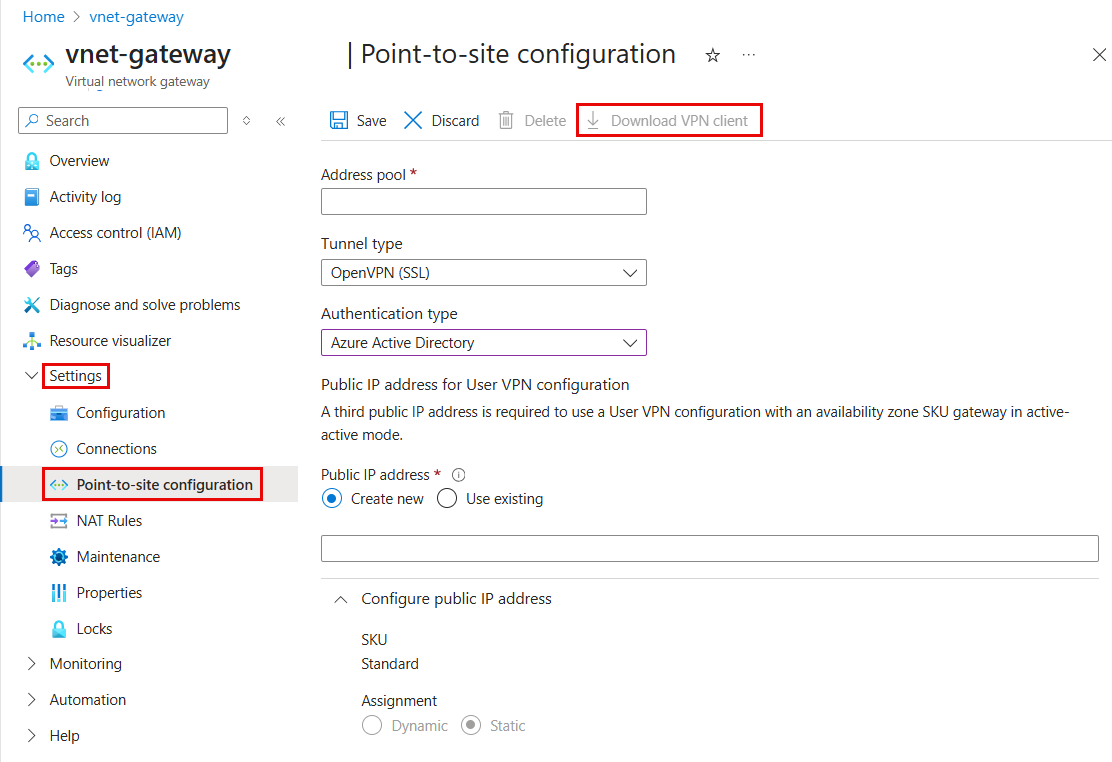The image size is (1112, 762).
Task: Collapse the Configure public IP address section
Action: (x=341, y=599)
